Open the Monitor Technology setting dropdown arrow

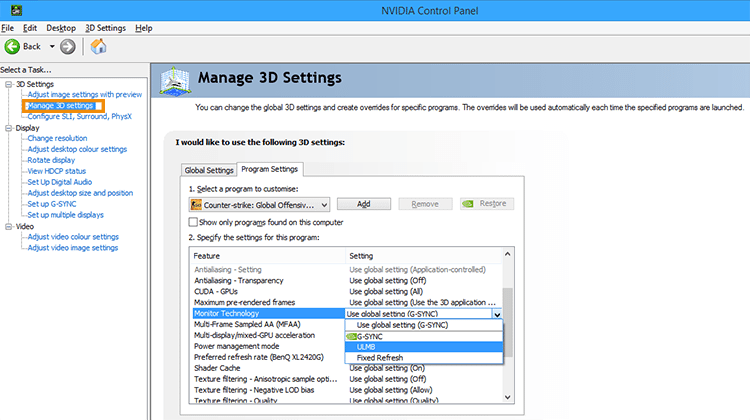coord(497,314)
